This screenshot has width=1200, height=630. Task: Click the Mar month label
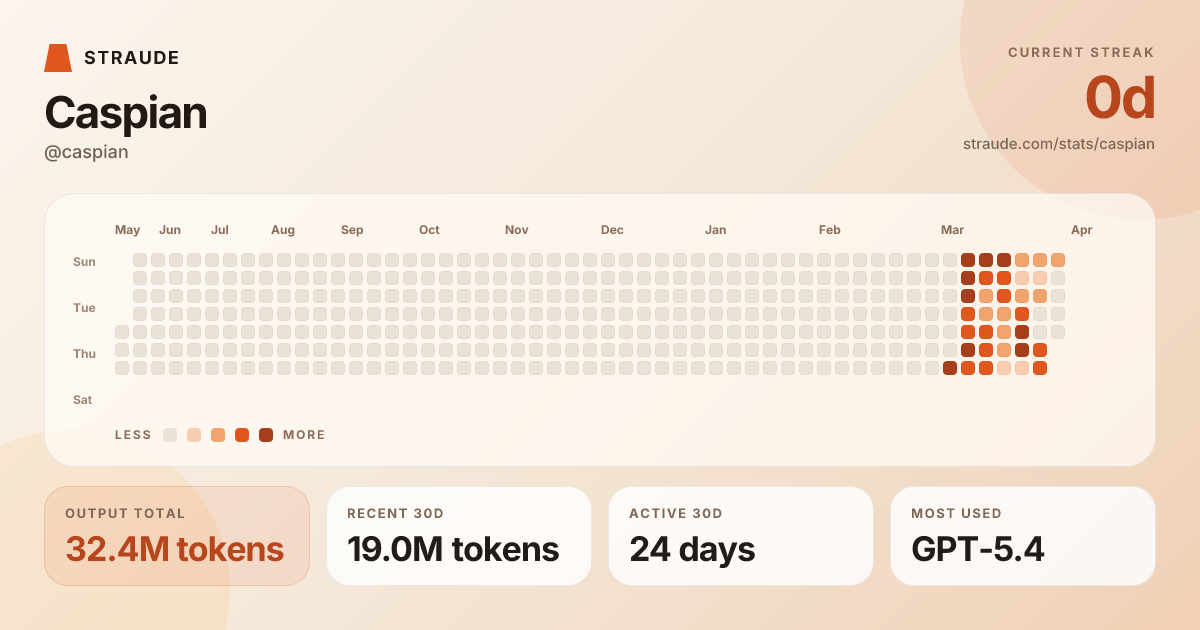[x=952, y=230]
